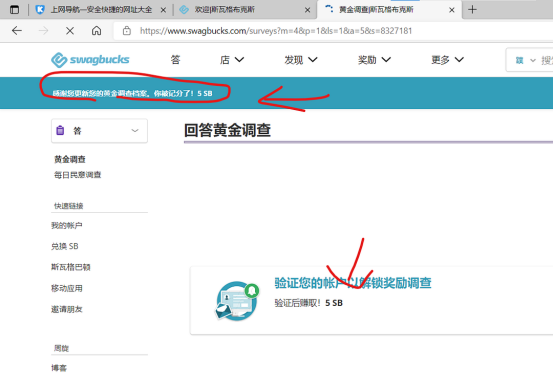Expand the 奖励 navigation dropdown
This screenshot has width=553, height=375.
[x=374, y=60]
